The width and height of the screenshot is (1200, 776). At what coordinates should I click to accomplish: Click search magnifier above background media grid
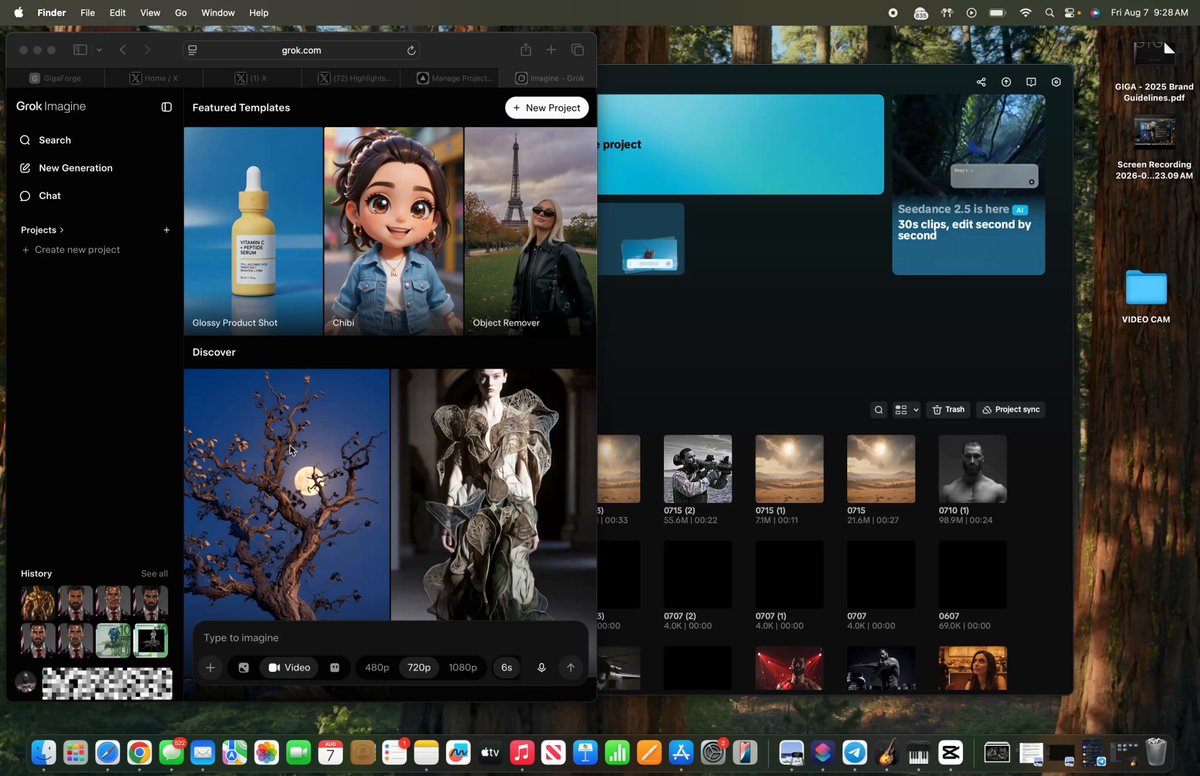878,410
